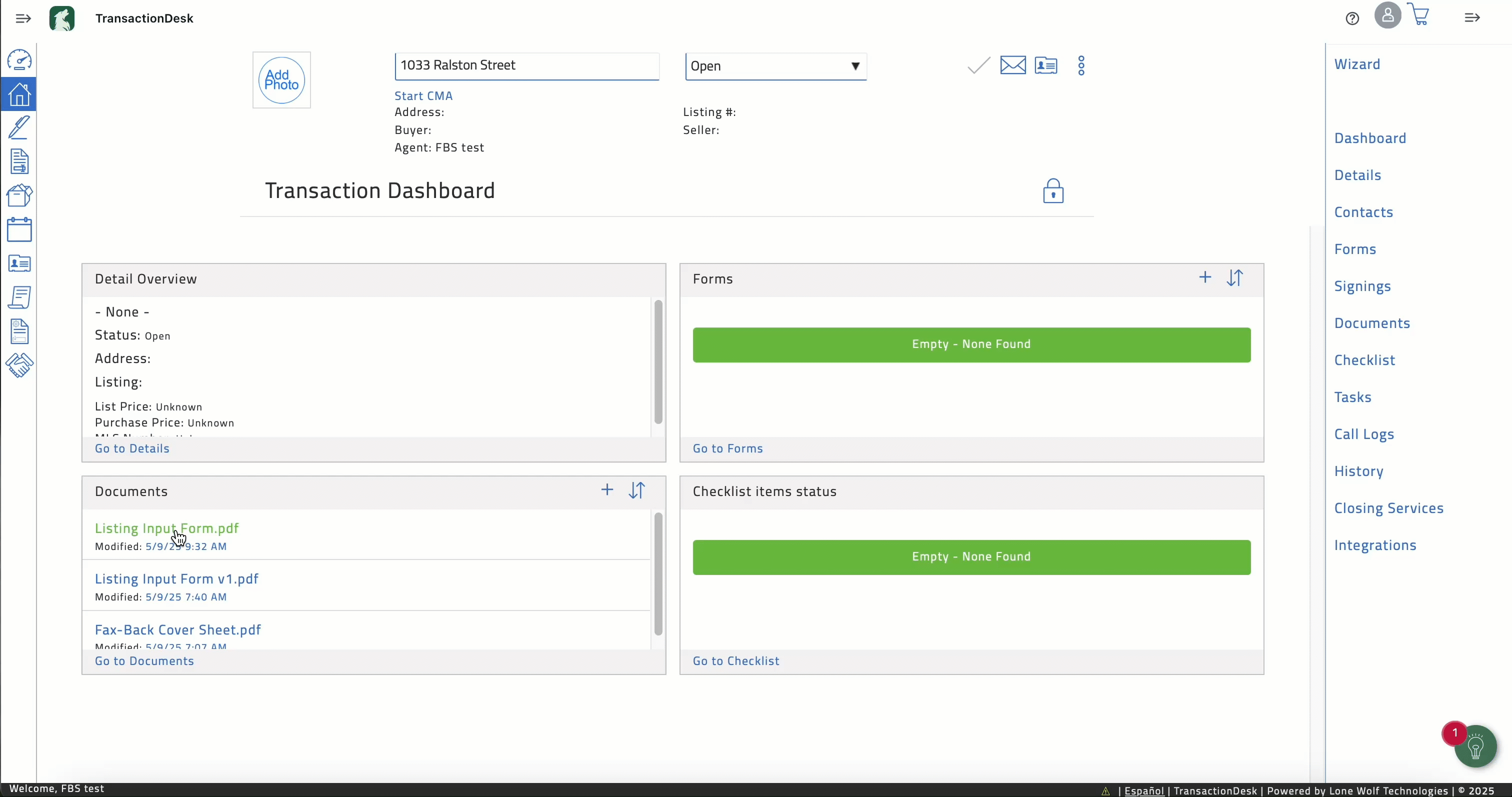Open the pen signing icon in sidebar
The height and width of the screenshot is (797, 1512).
[19, 127]
